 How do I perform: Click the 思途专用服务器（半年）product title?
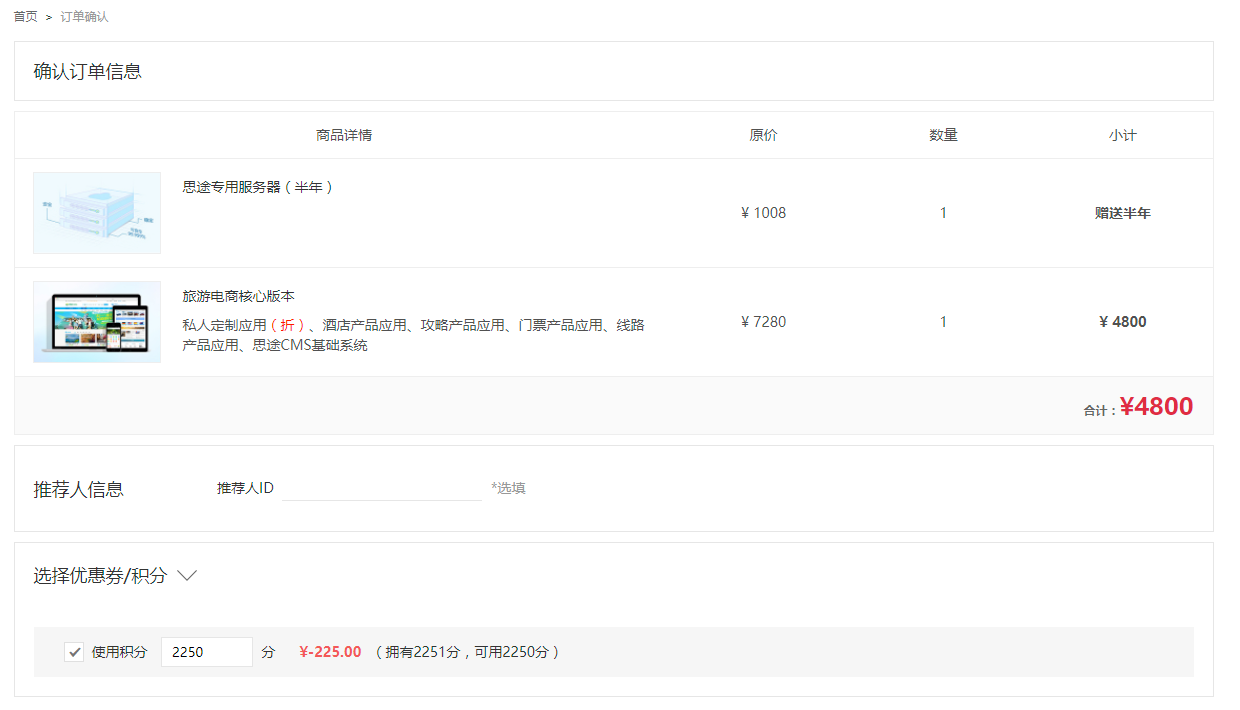point(258,187)
